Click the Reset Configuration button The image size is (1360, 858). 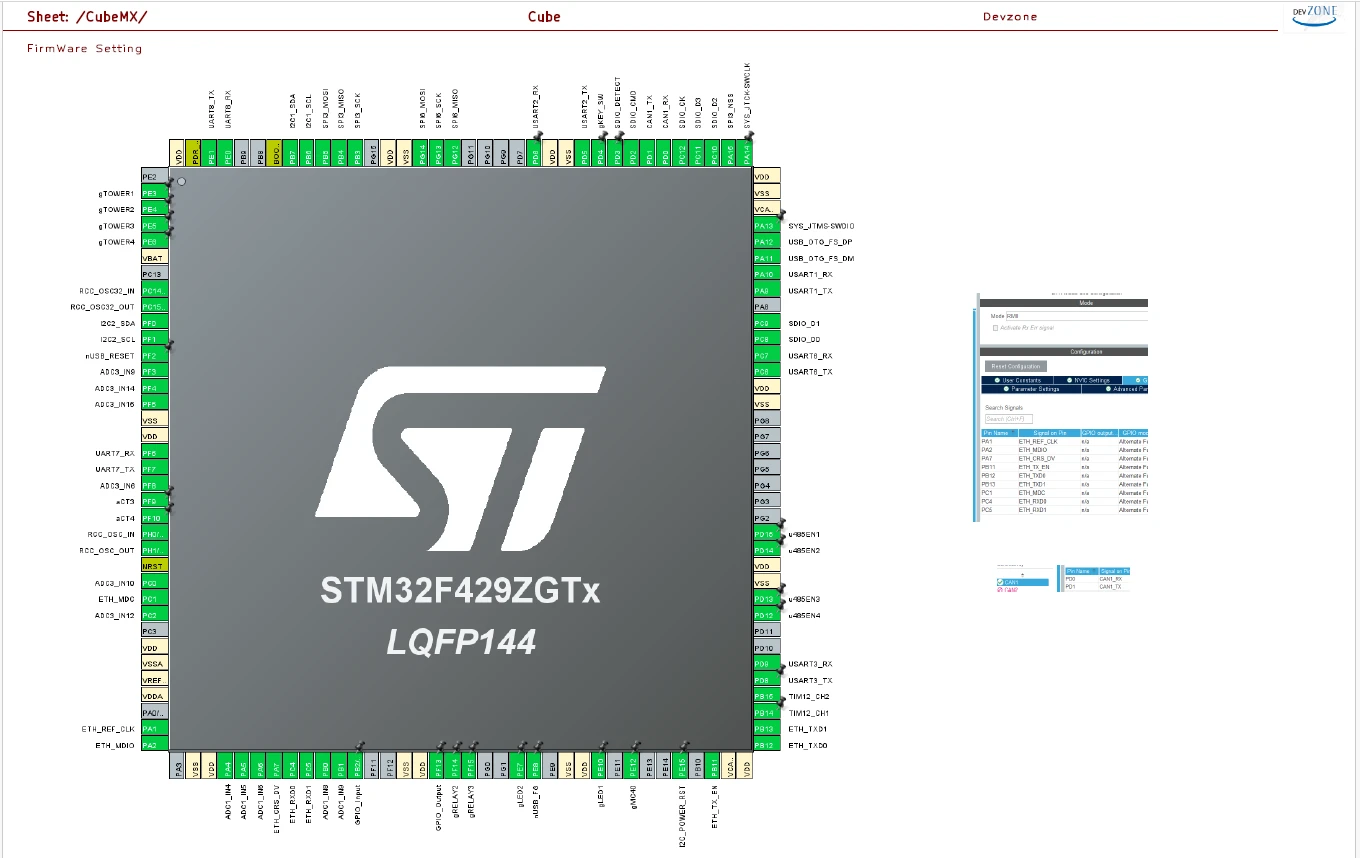[1016, 366]
